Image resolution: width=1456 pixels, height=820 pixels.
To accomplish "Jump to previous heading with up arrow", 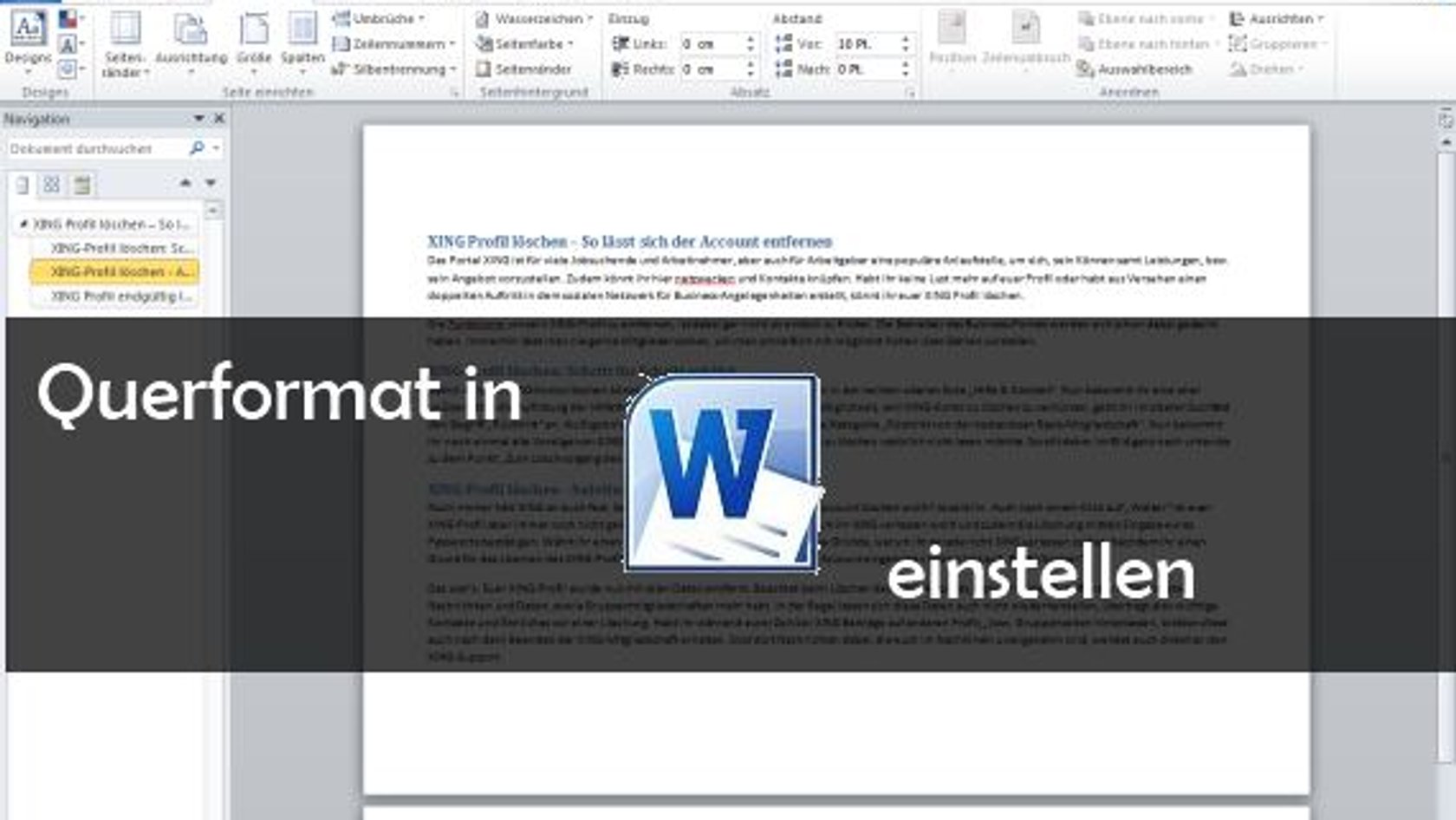I will click(185, 183).
